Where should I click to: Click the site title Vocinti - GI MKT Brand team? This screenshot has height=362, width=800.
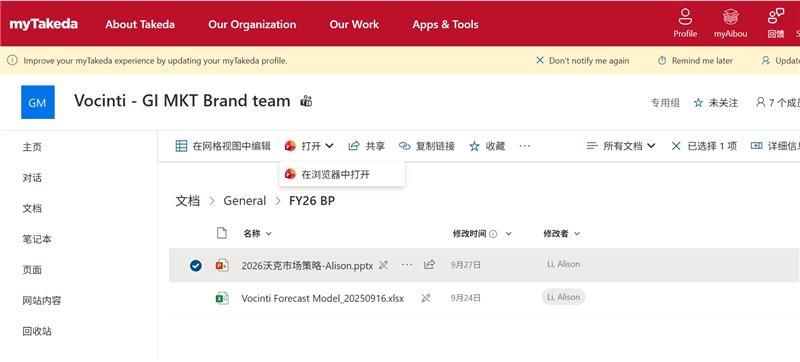pos(182,101)
